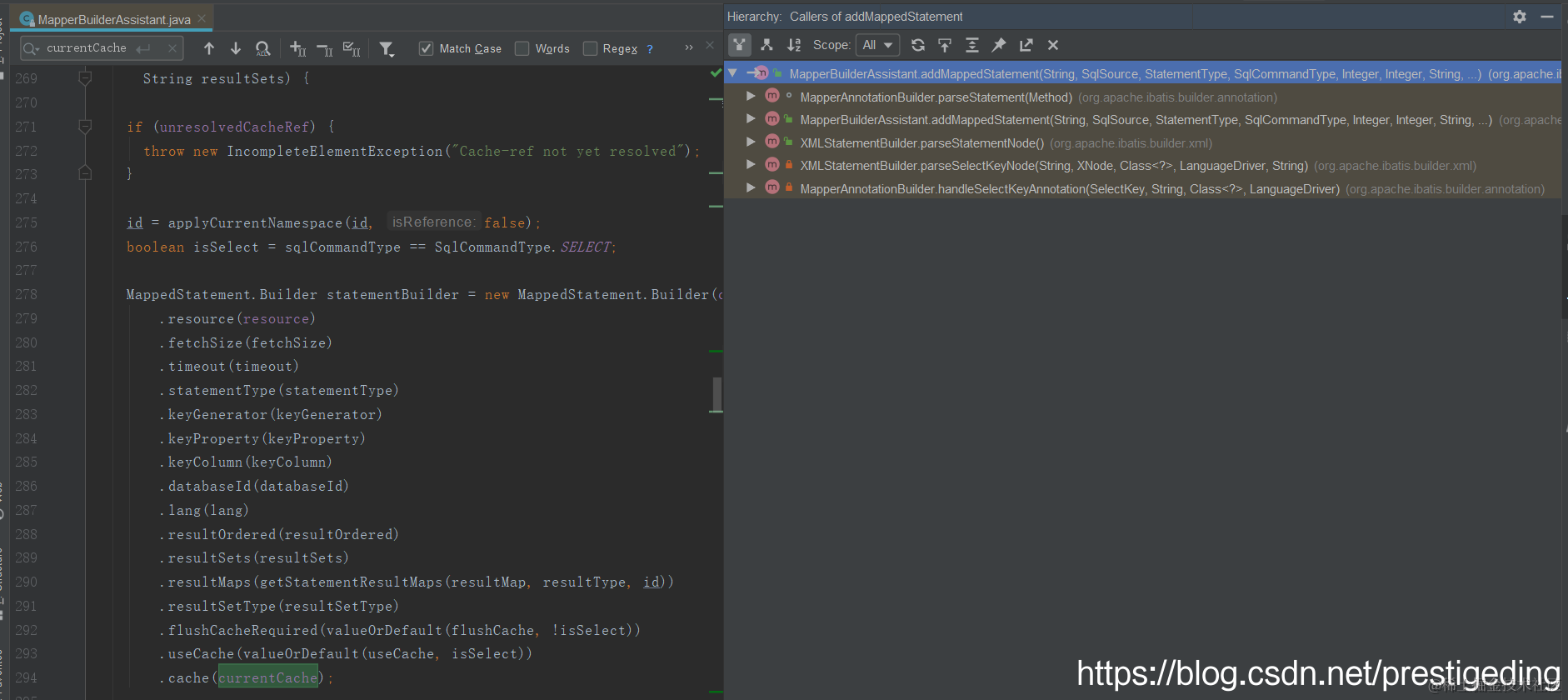The width and height of the screenshot is (1568, 700).
Task: Toggle autoscroll to source in hierarchy
Action: click(945, 45)
